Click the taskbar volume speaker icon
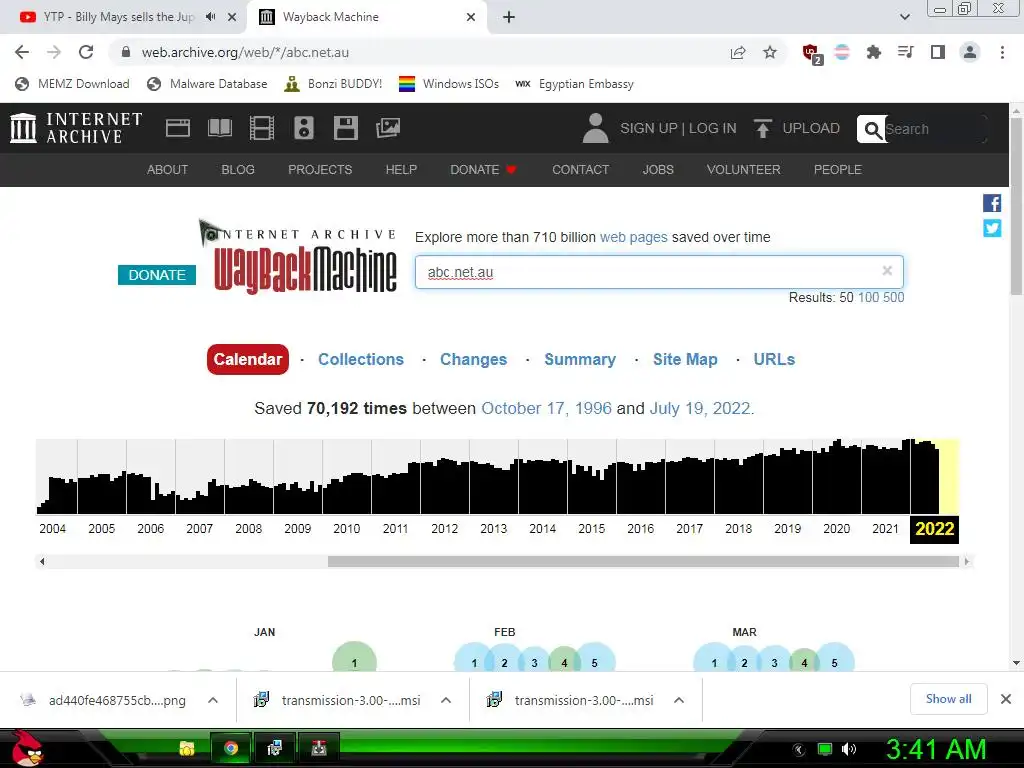This screenshot has height=768, width=1024. point(849,749)
